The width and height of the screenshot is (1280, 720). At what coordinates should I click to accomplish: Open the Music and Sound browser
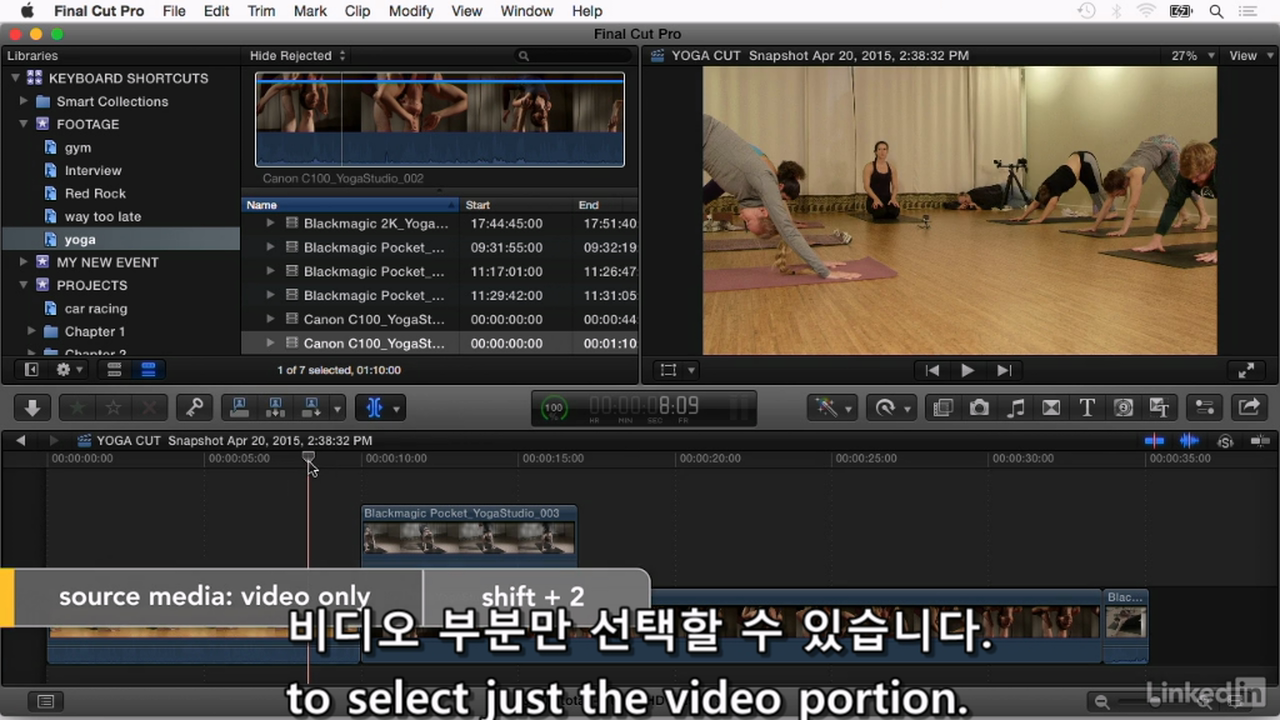coord(1015,407)
